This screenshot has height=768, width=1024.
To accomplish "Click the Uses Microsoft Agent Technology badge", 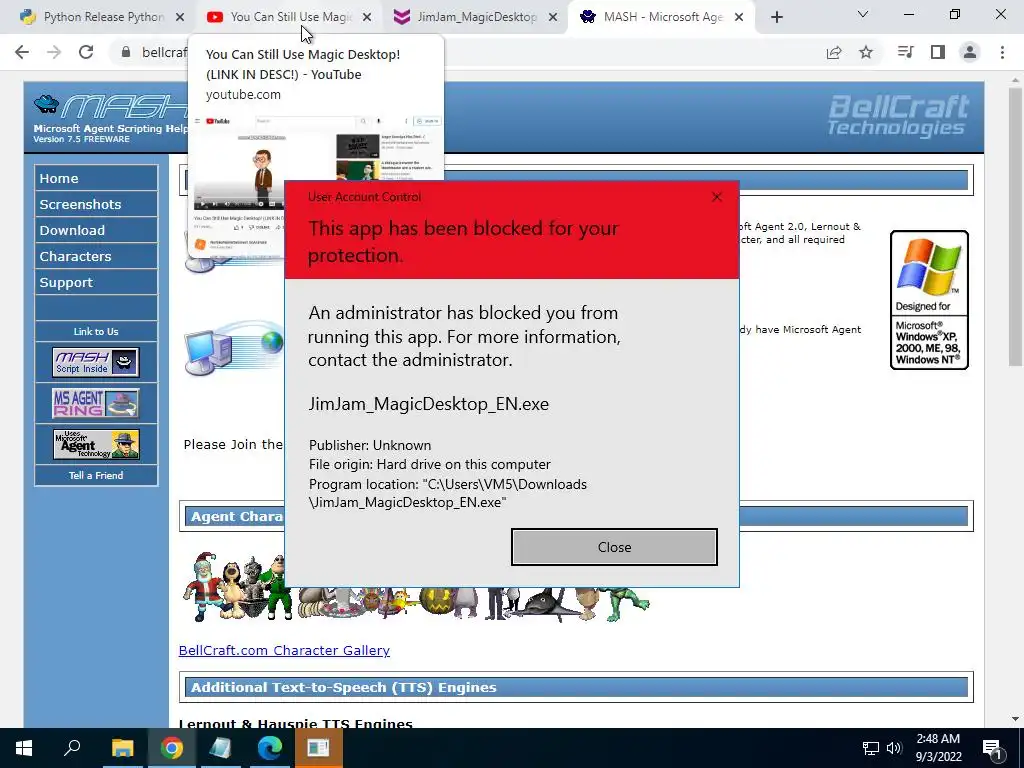I will click(95, 444).
